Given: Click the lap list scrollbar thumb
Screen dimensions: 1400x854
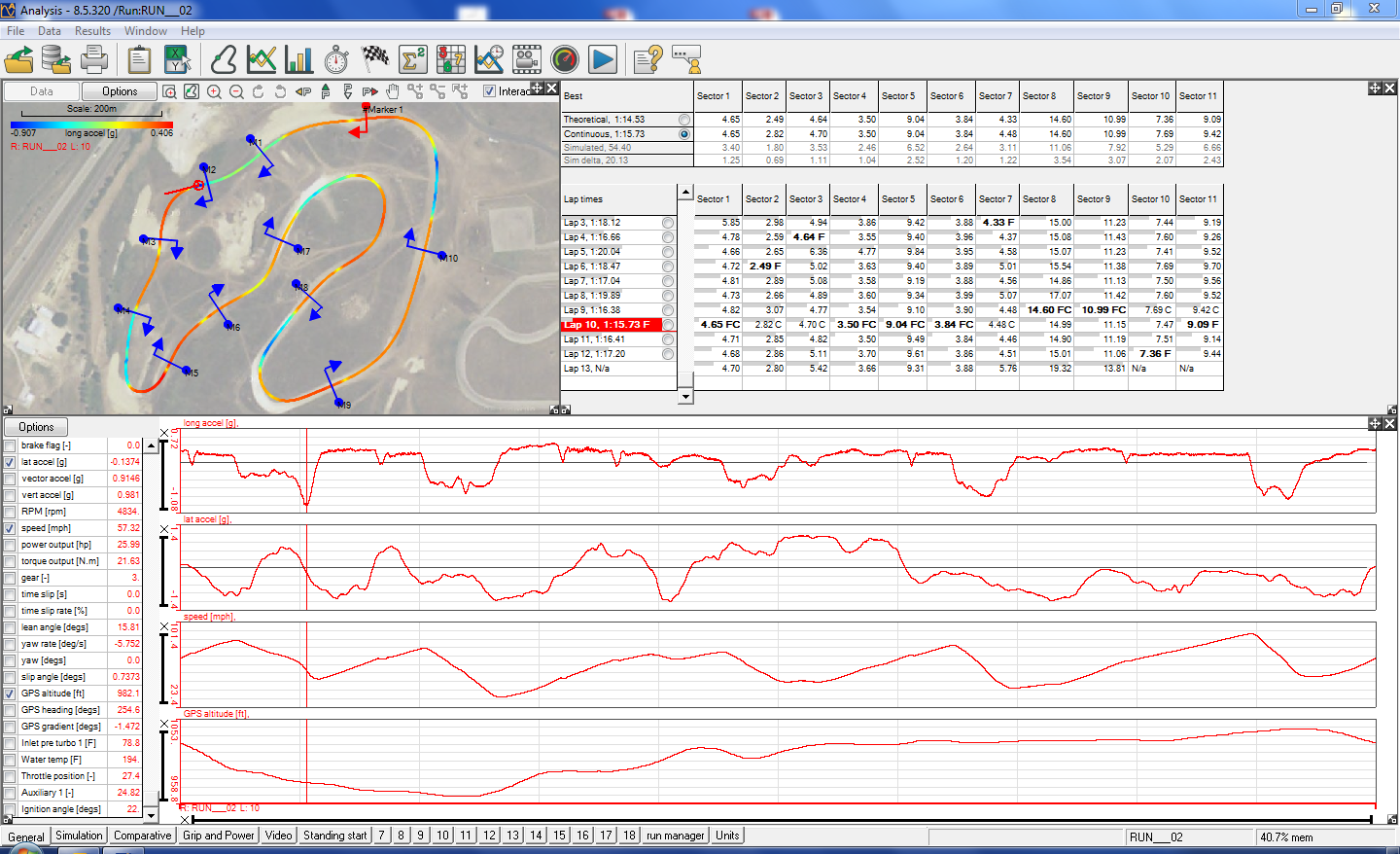Looking at the screenshot, I should coord(685,379).
